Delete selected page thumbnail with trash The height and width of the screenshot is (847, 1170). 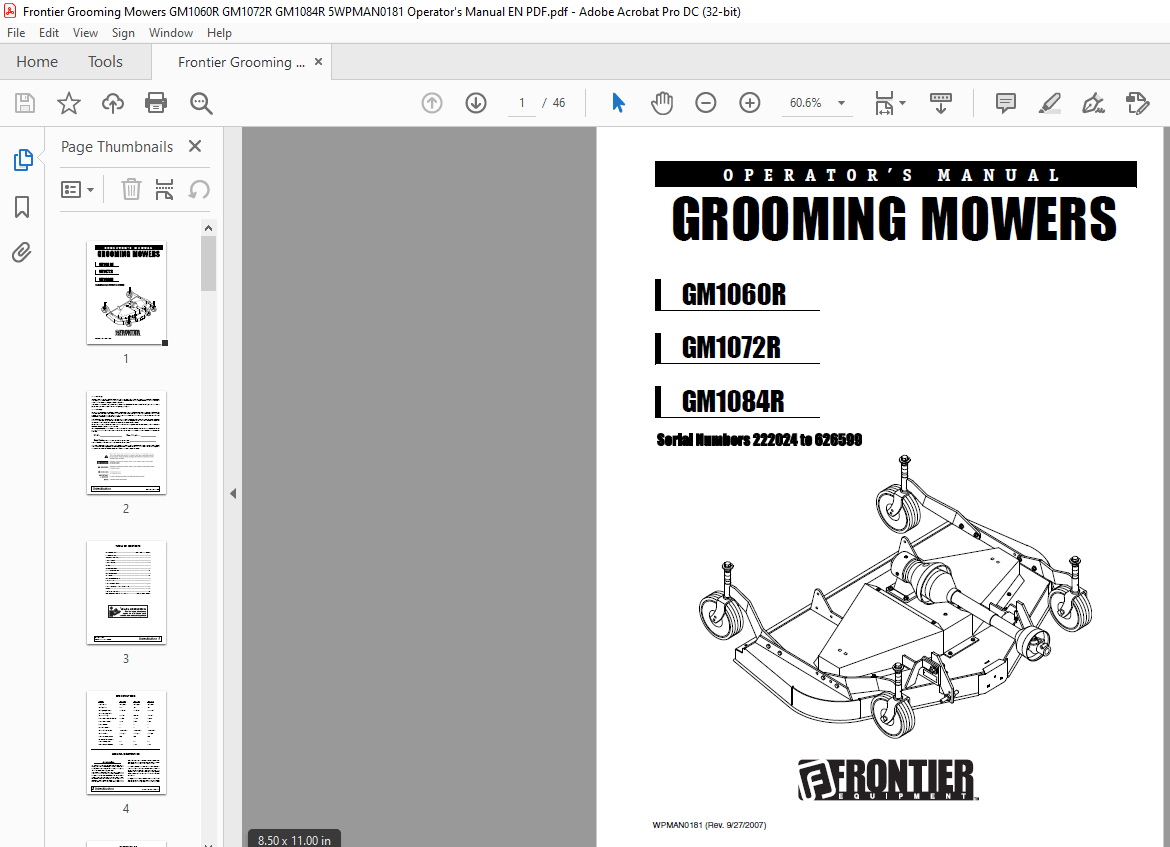click(131, 190)
